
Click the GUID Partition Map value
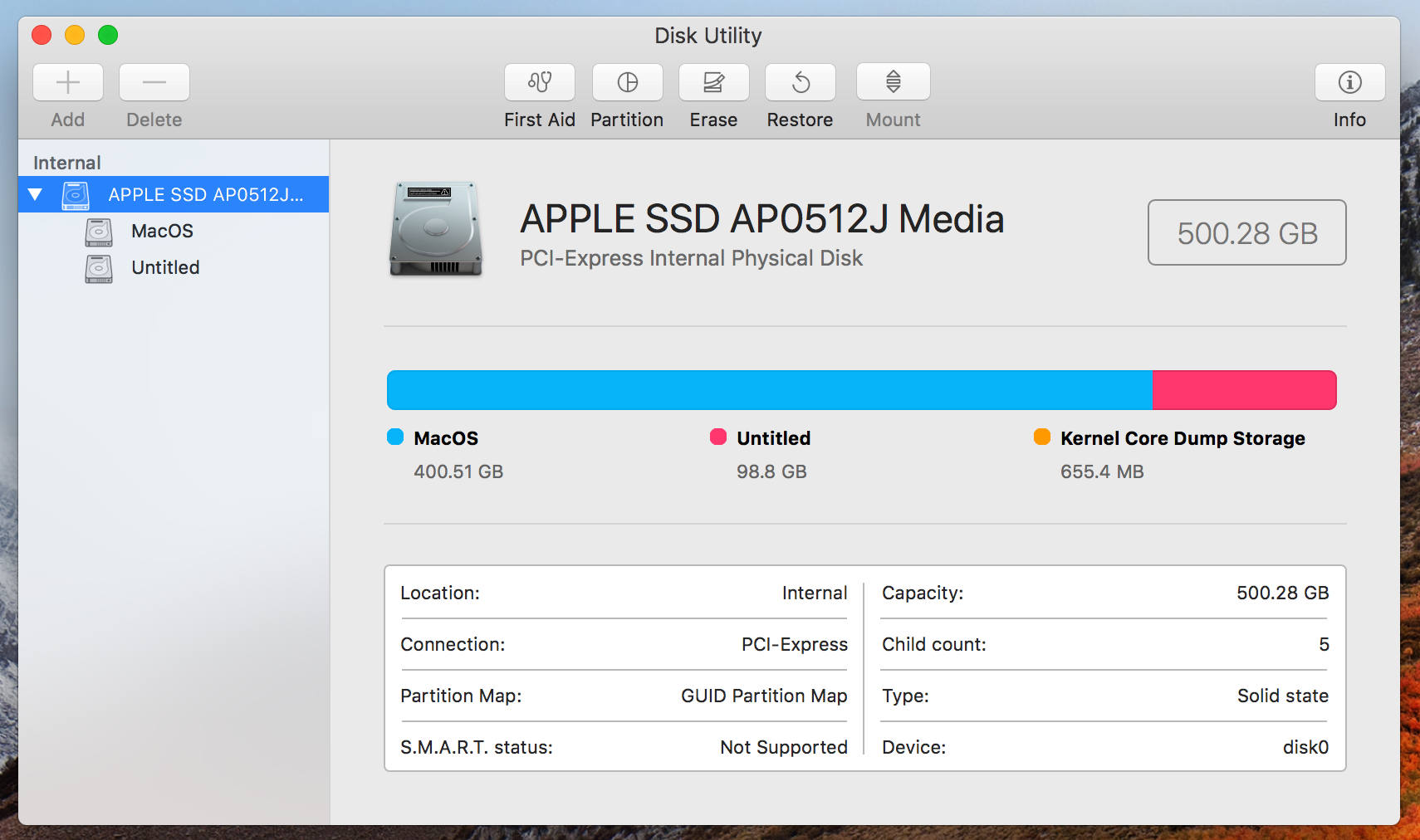(764, 696)
